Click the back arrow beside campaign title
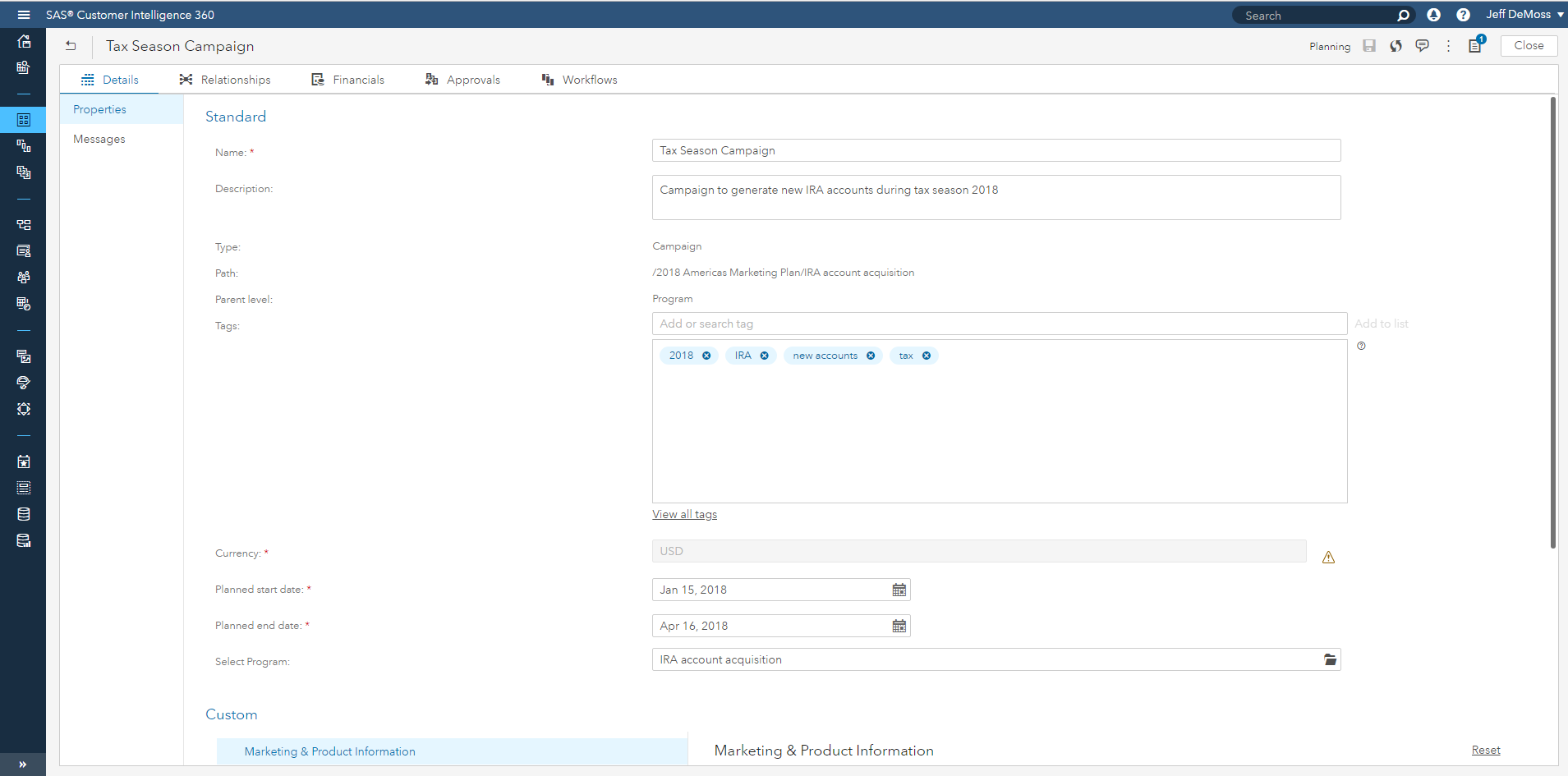This screenshot has width=1568, height=776. pos(71,46)
